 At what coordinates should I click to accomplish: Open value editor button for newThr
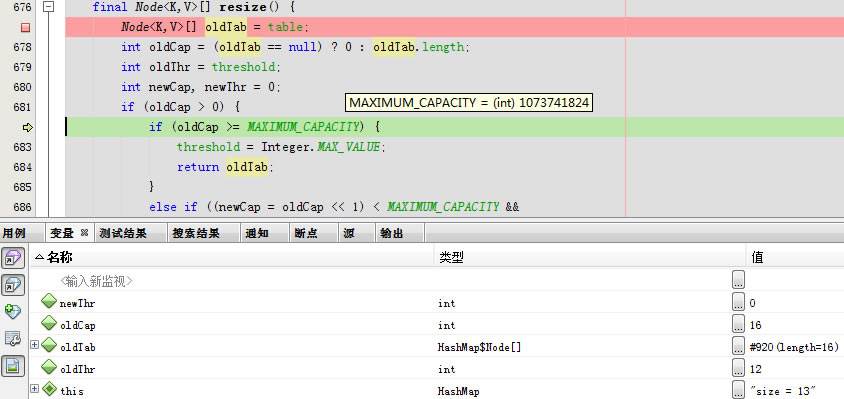[x=738, y=302]
